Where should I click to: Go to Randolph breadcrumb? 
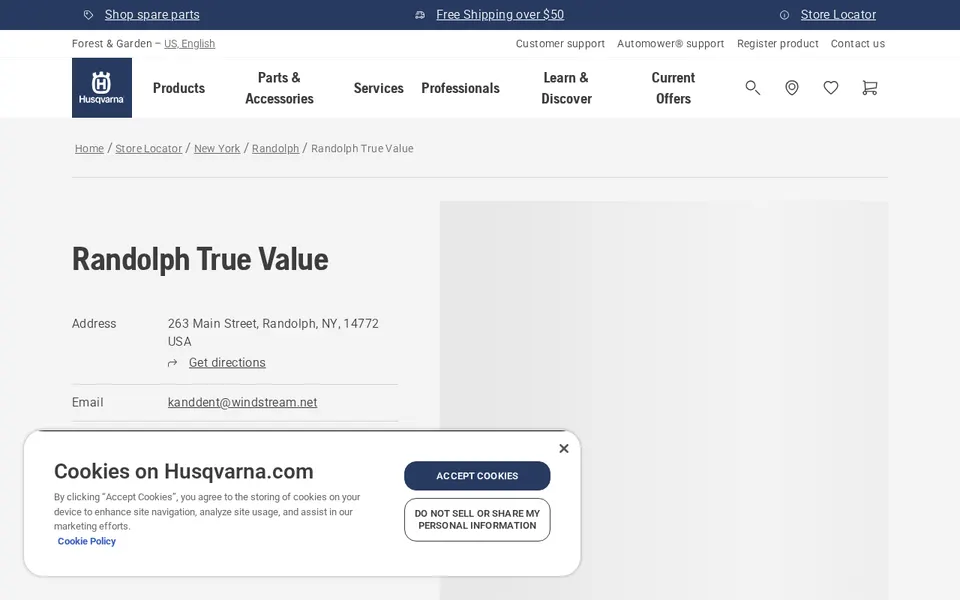click(x=276, y=149)
